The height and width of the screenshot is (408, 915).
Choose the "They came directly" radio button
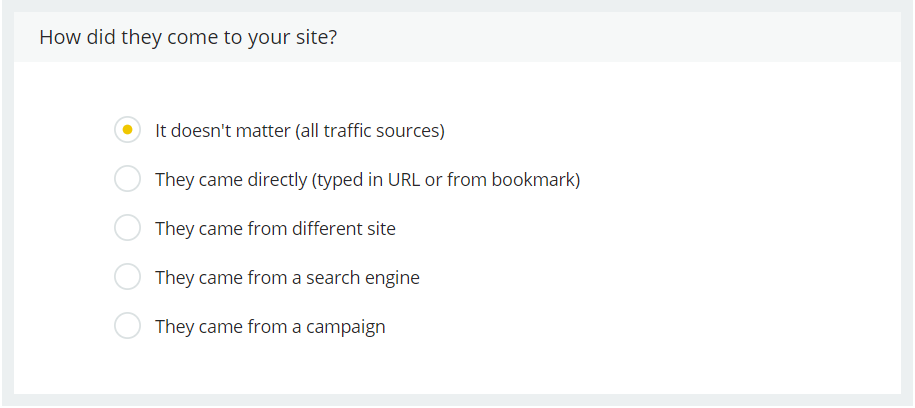[x=127, y=179]
